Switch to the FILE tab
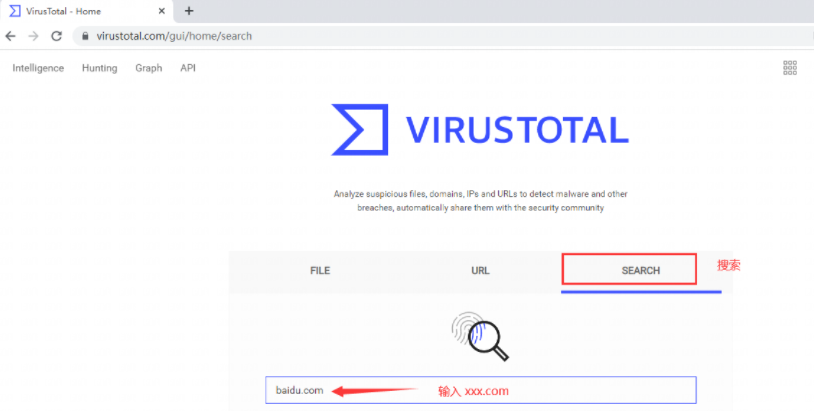This screenshot has height=415, width=814. pos(320,271)
